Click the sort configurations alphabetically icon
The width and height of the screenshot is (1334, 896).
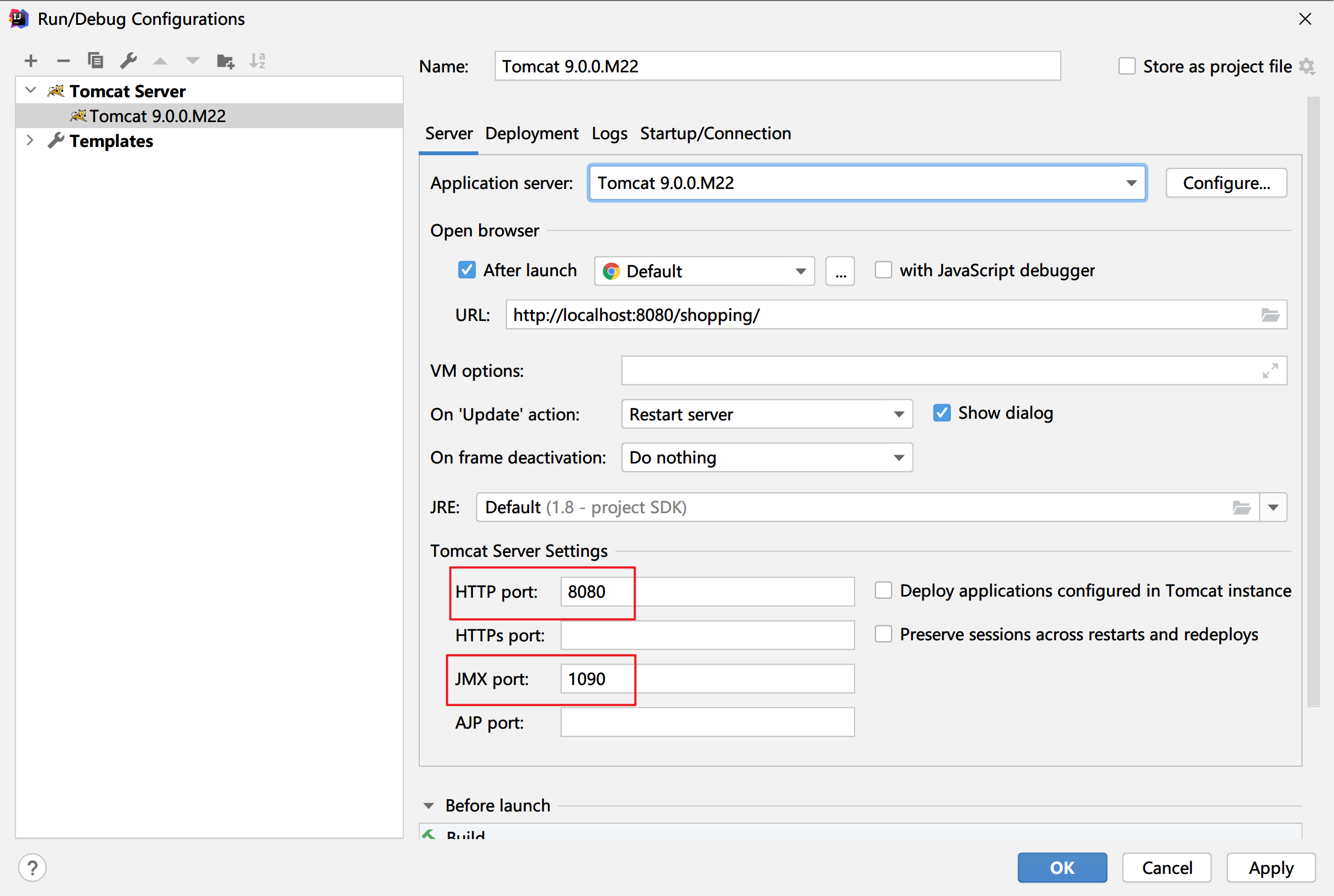257,61
